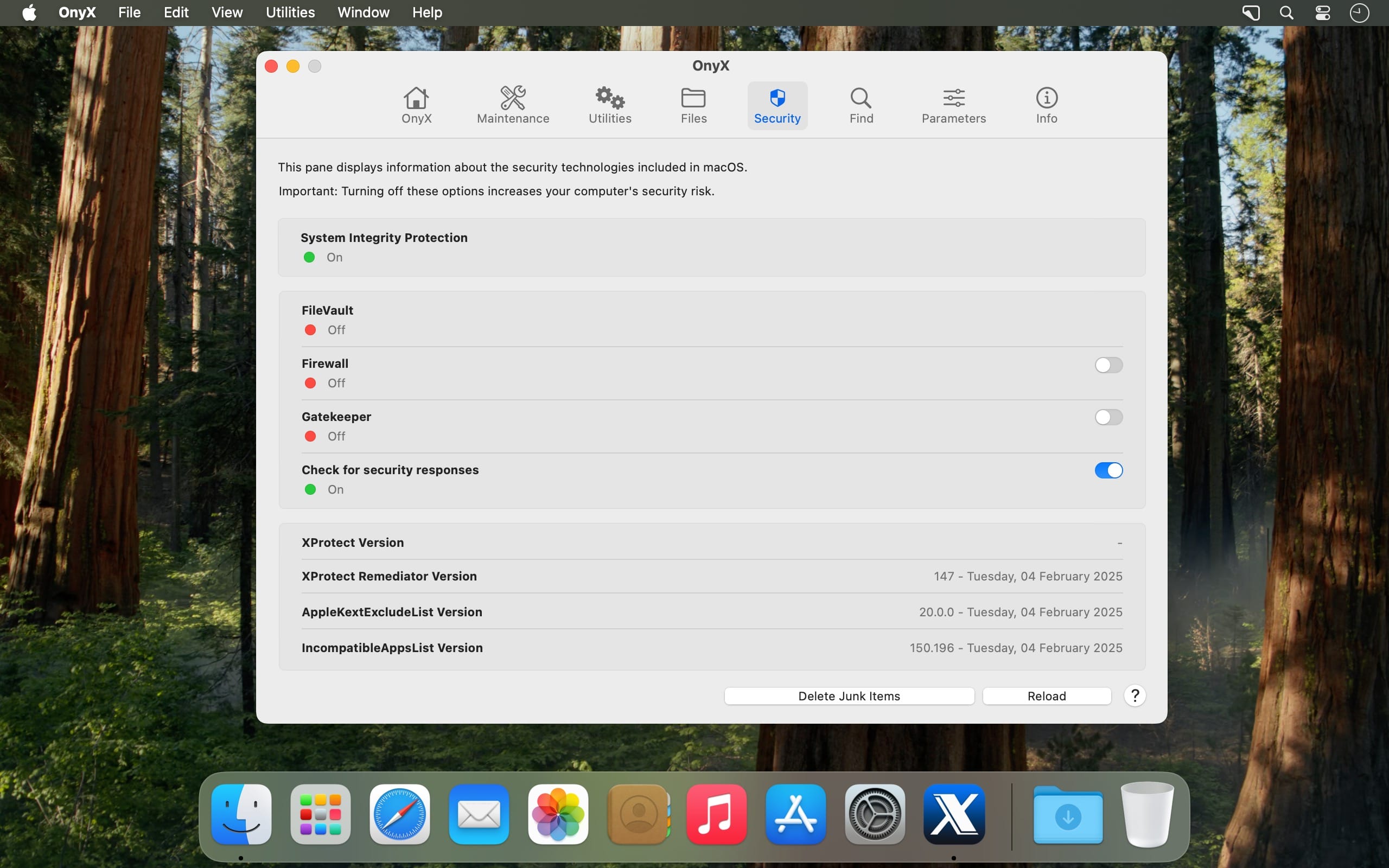Select the Security shield pane
Image resolution: width=1389 pixels, height=868 pixels.
(x=777, y=106)
